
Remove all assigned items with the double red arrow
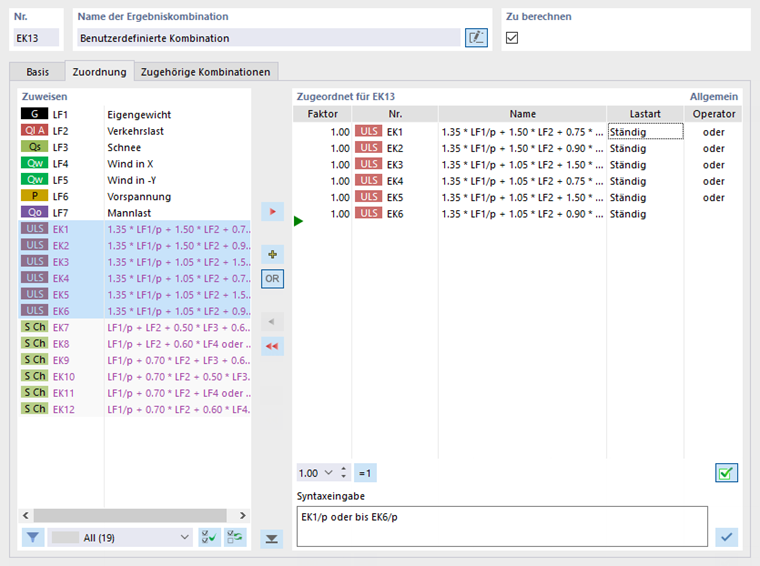tap(272, 346)
